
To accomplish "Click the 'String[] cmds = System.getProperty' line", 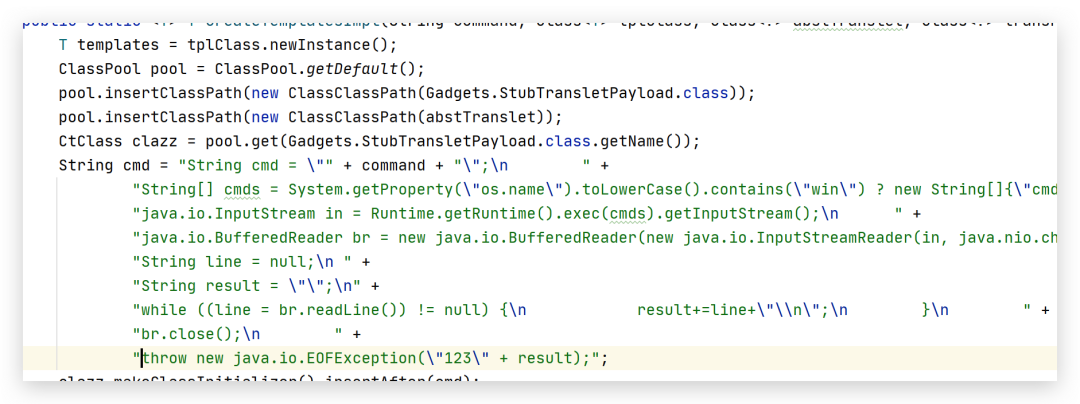I will pyautogui.click(x=594, y=189).
